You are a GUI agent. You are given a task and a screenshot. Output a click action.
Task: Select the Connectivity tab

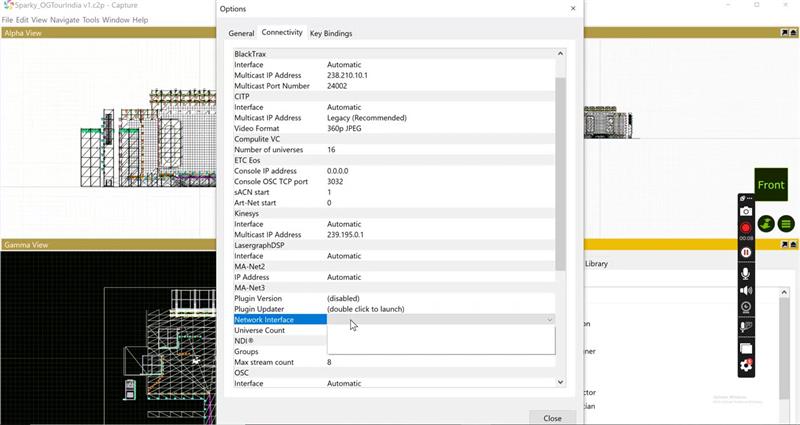pos(282,32)
